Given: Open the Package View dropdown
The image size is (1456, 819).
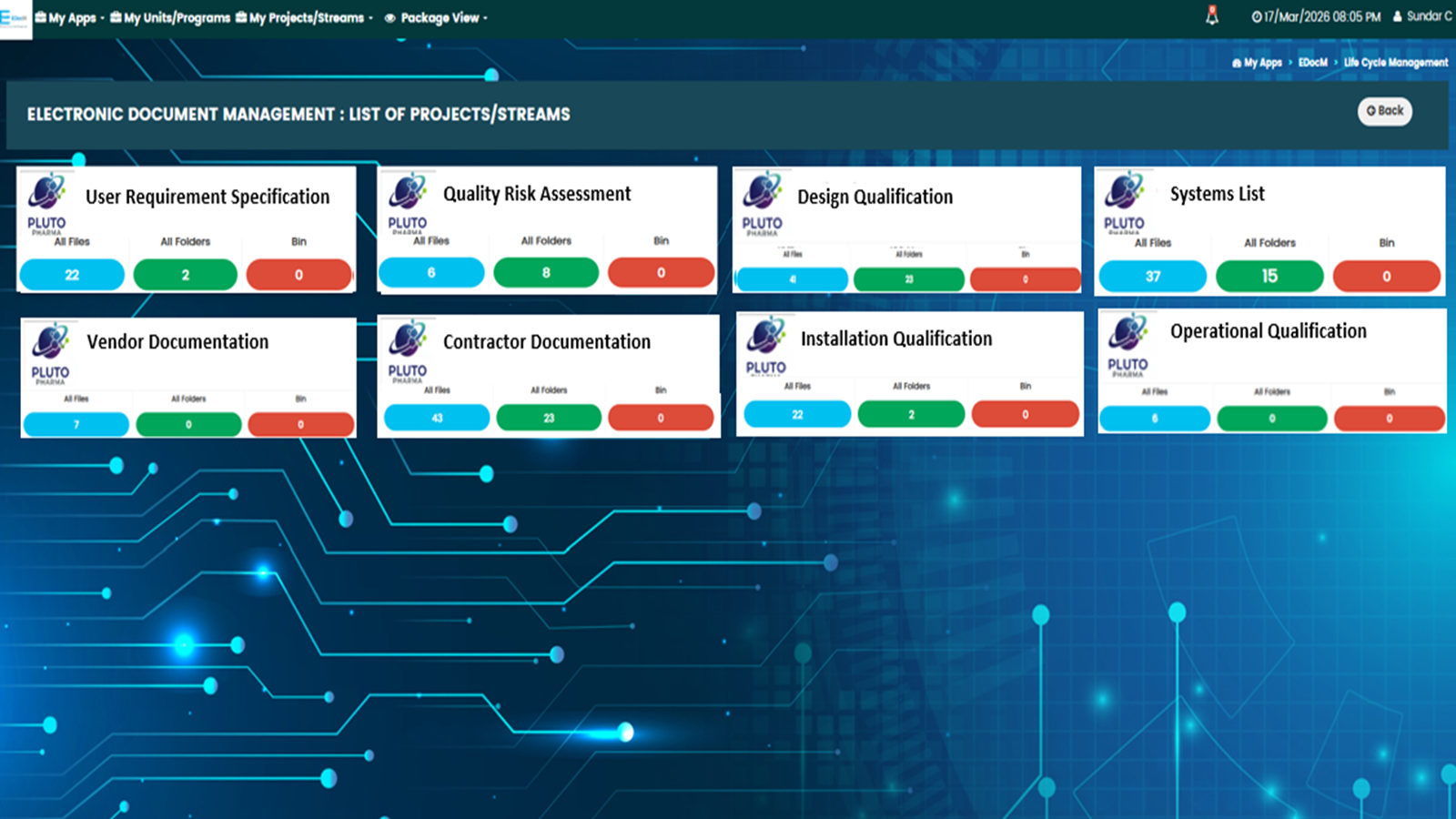Looking at the screenshot, I should pos(436,17).
